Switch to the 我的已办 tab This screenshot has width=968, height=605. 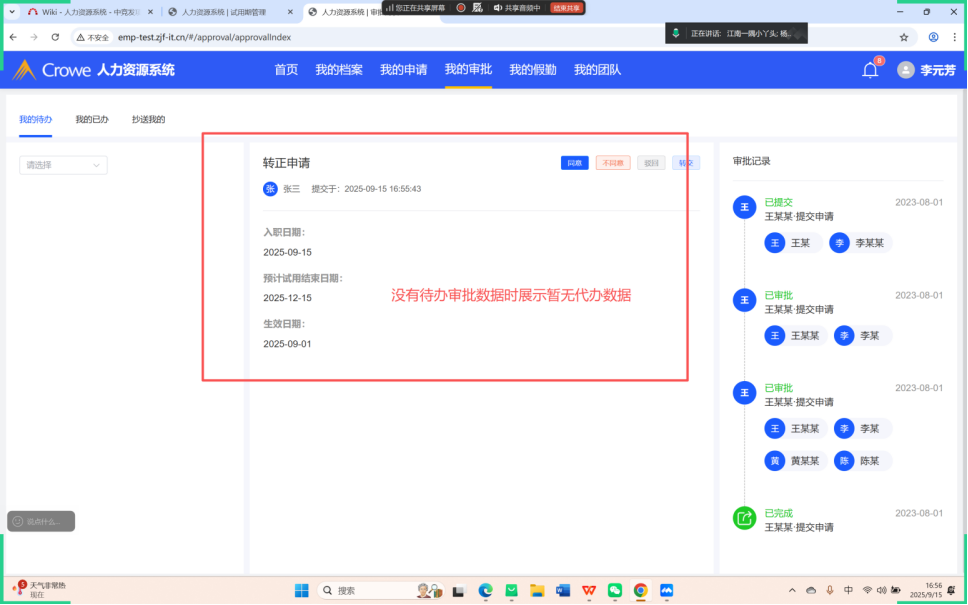pos(92,119)
